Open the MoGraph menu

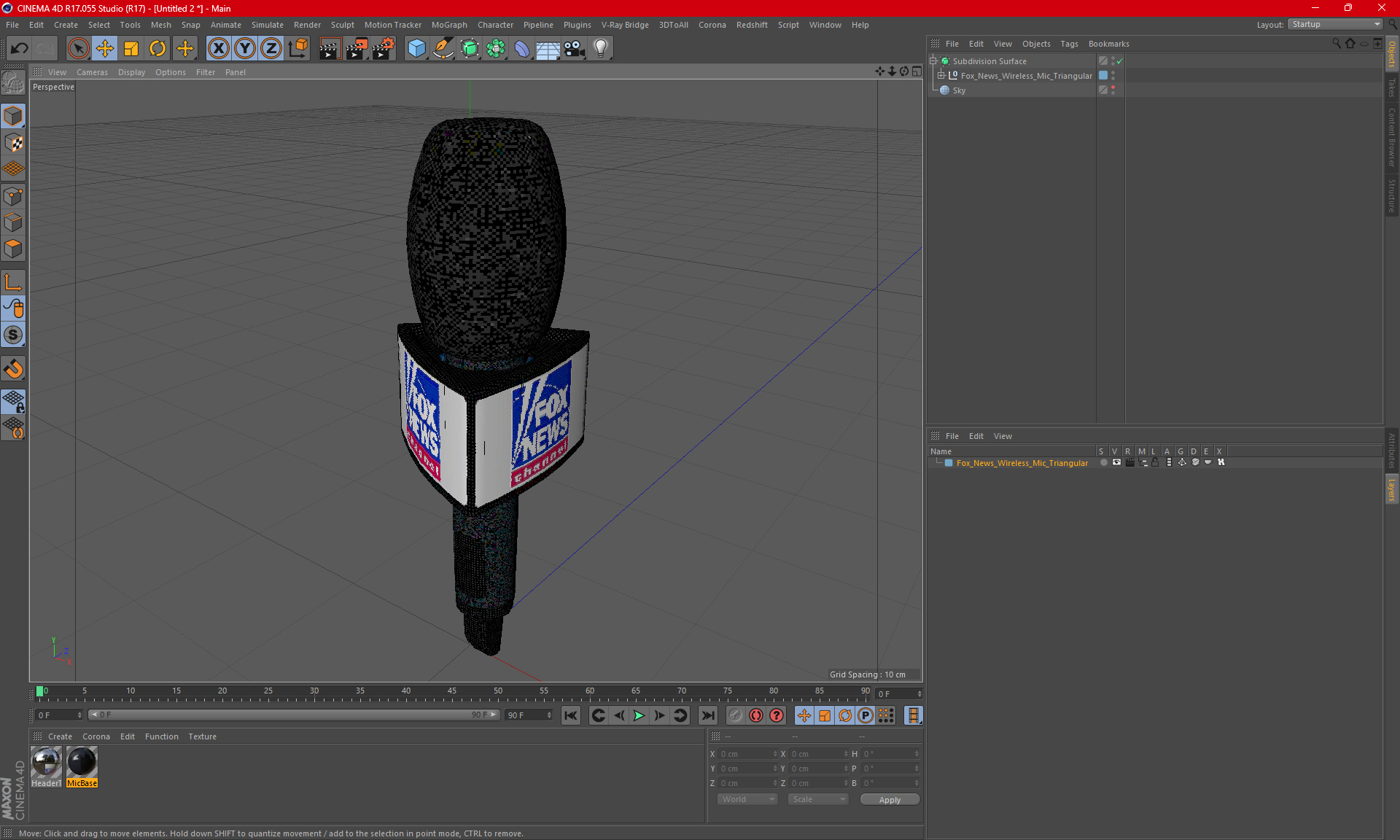(449, 25)
